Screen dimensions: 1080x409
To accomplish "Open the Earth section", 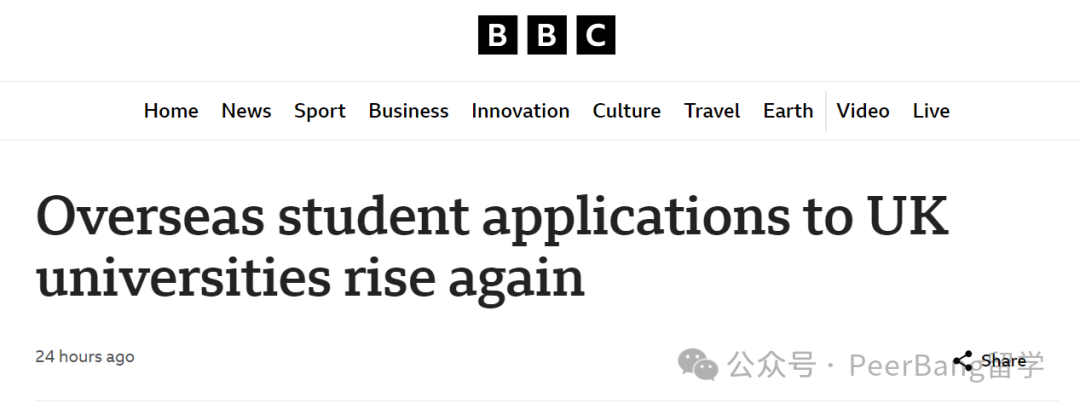I will tap(788, 111).
